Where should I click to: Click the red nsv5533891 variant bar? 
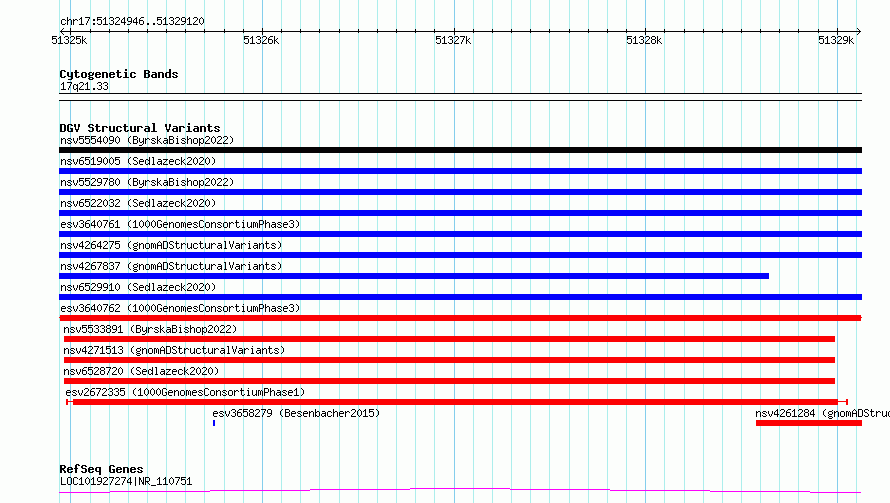pyautogui.click(x=449, y=339)
